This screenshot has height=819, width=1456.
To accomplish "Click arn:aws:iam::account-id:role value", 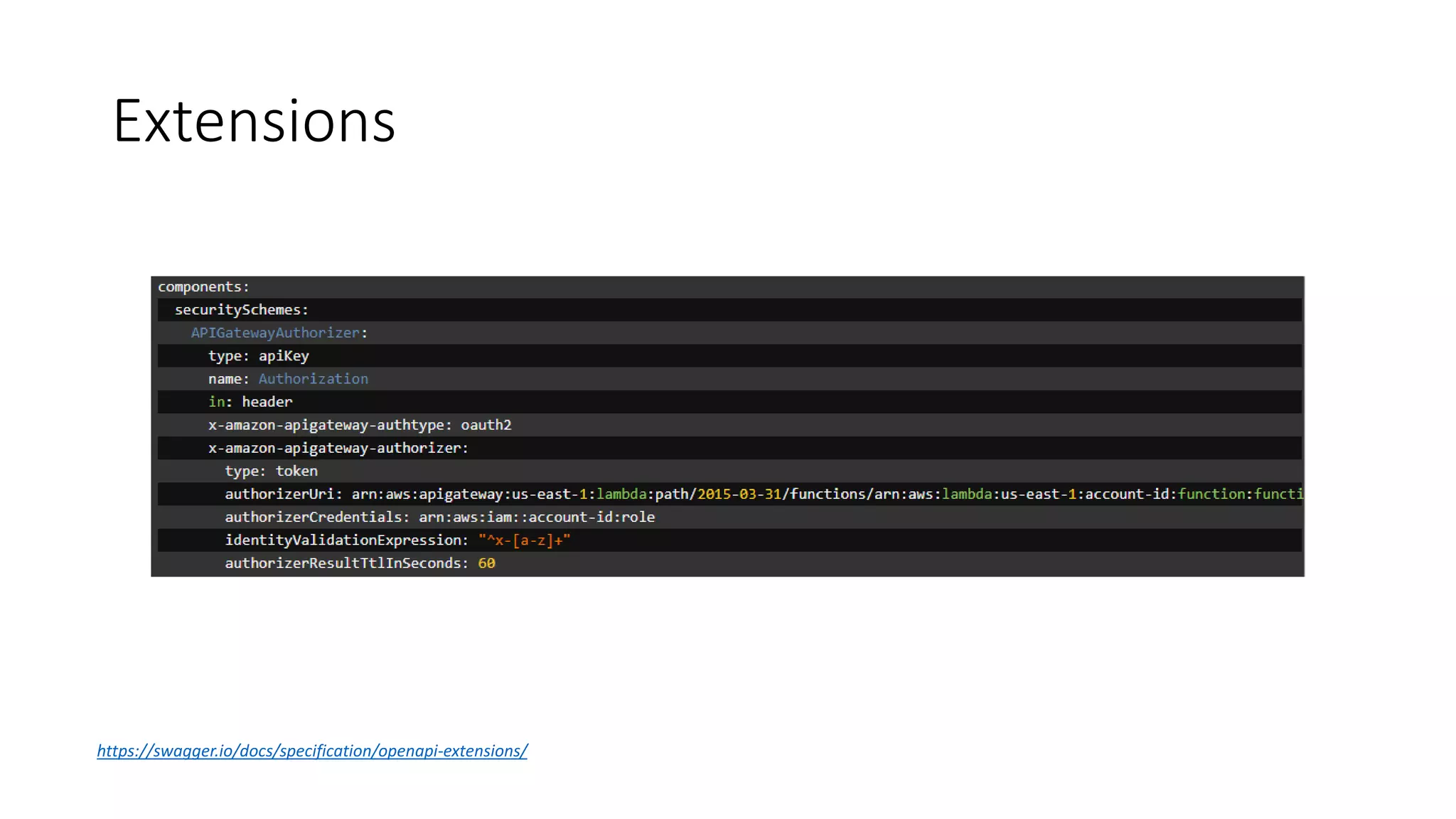I will point(536,517).
